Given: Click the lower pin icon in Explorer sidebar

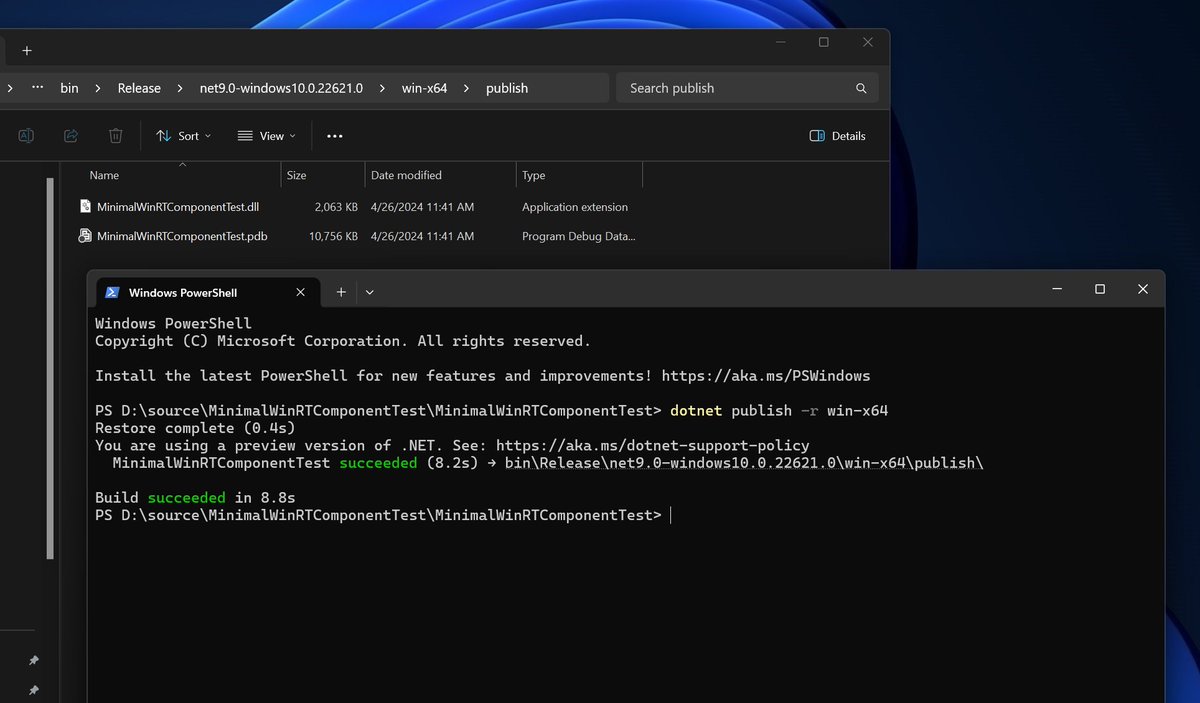Looking at the screenshot, I should click(x=34, y=691).
